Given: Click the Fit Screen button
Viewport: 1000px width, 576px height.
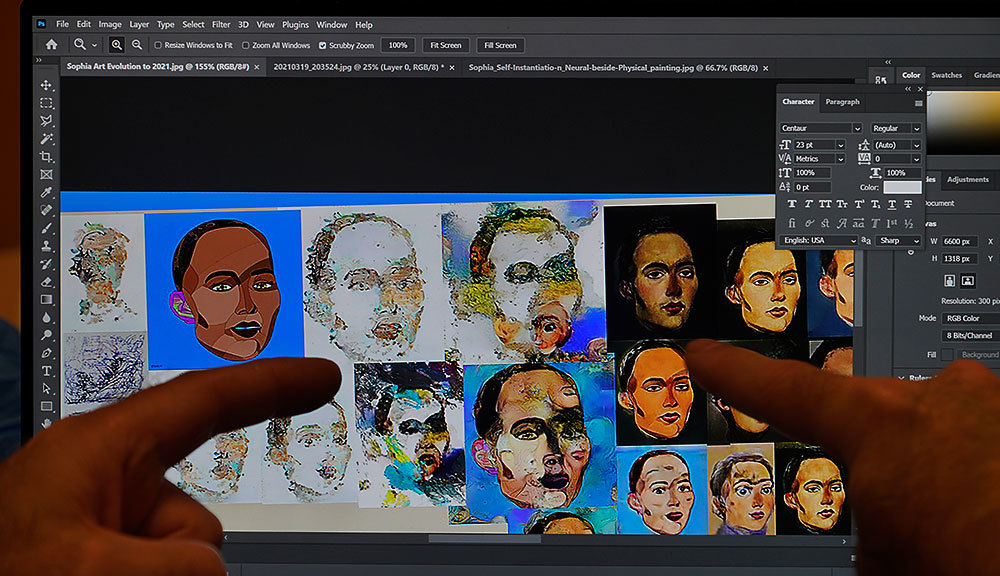Looking at the screenshot, I should coord(445,45).
